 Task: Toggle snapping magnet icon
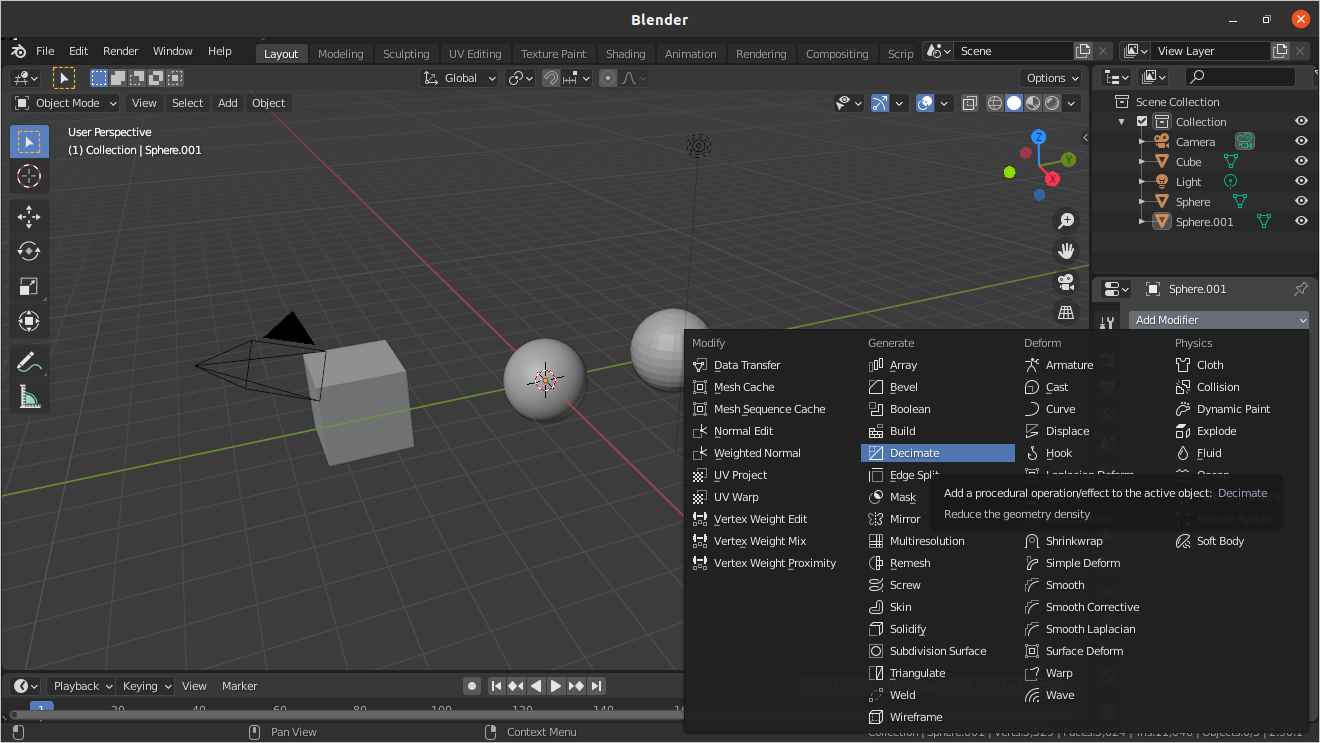coord(551,78)
